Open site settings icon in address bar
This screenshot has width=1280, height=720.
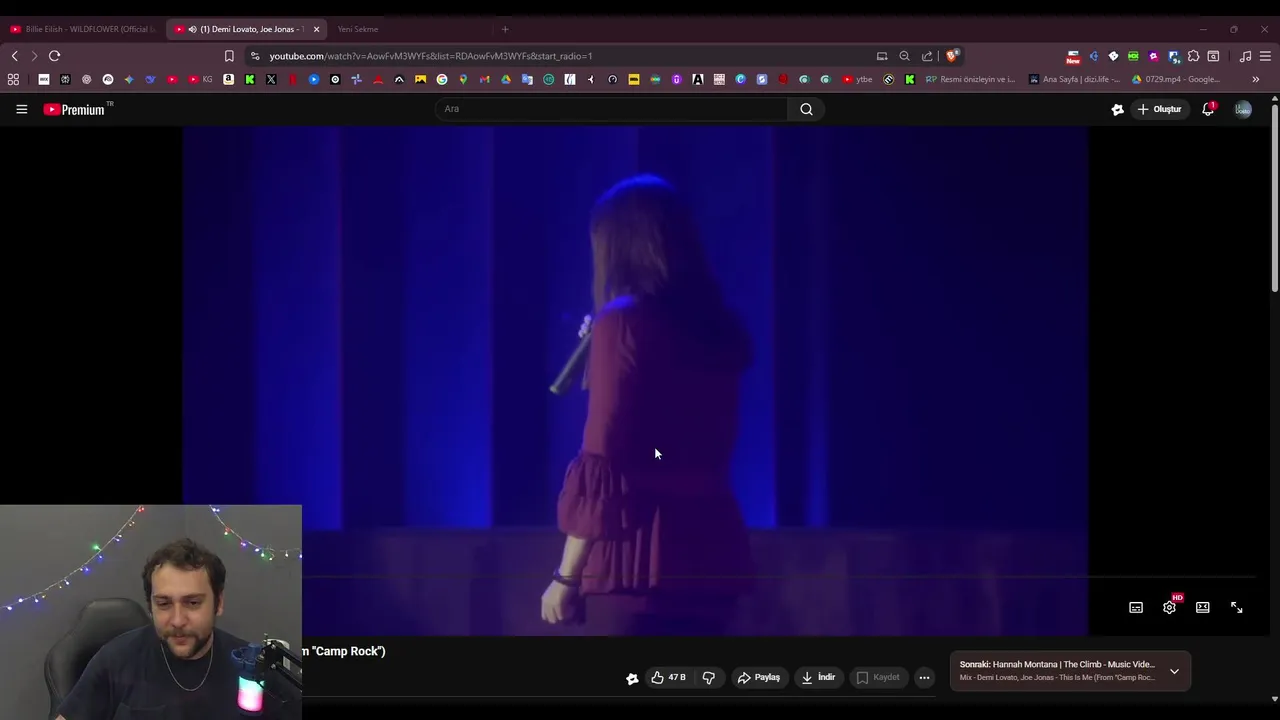tap(254, 56)
